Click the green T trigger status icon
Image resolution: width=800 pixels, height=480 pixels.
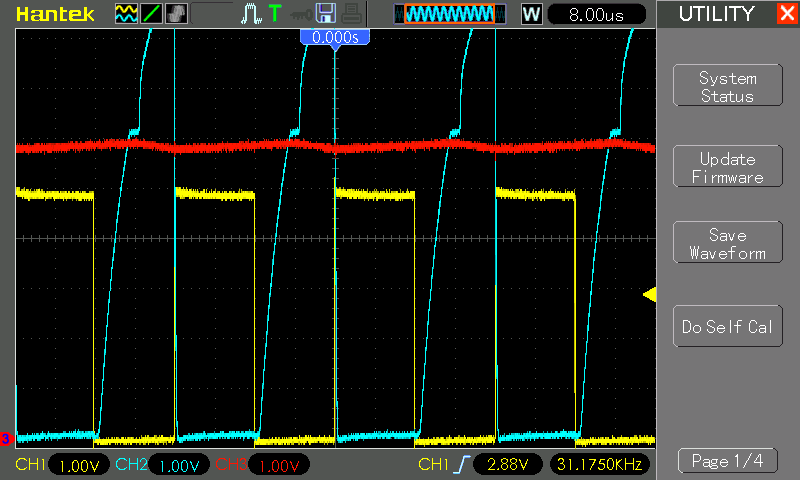(x=275, y=14)
